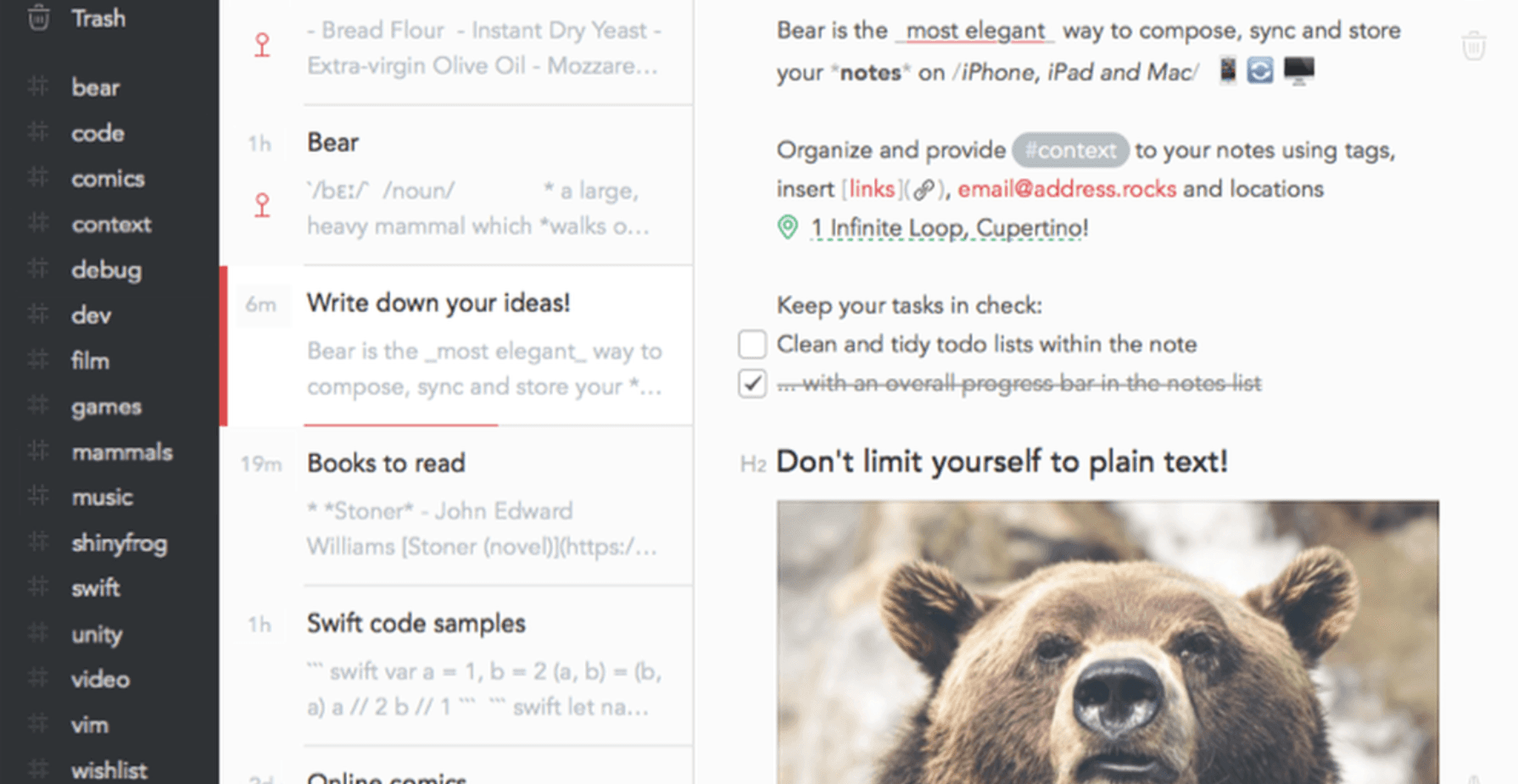The image size is (1518, 784).
Task: Select the context tag in sidebar
Action: [111, 225]
